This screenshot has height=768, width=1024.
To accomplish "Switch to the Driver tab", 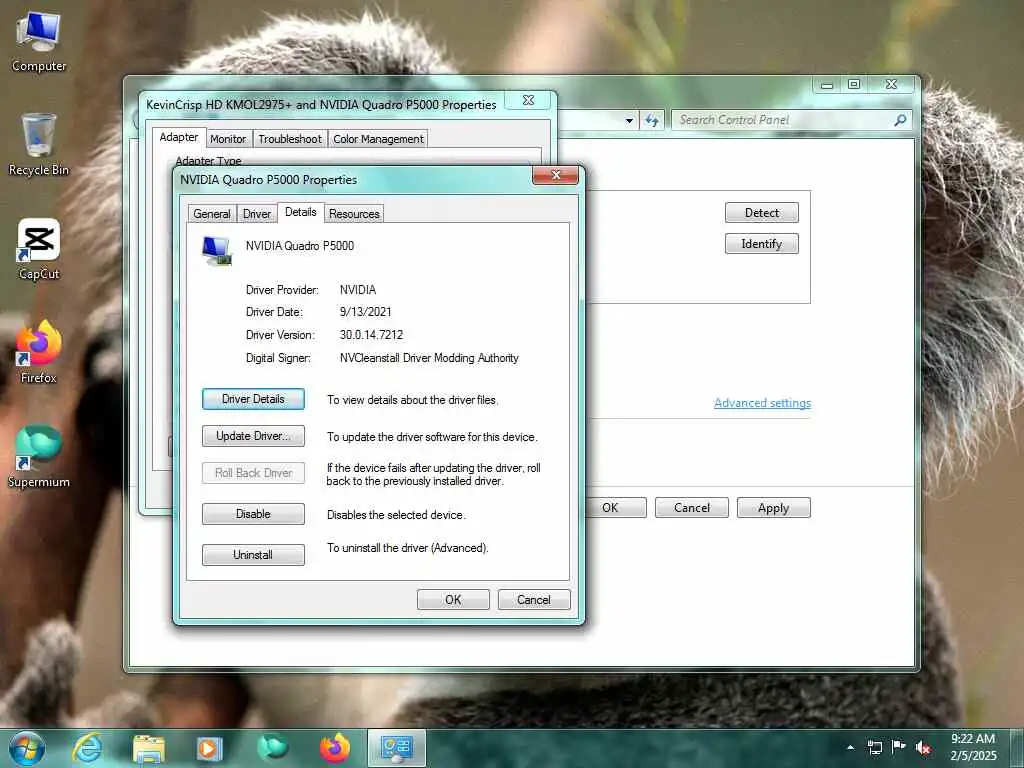I will pos(257,214).
